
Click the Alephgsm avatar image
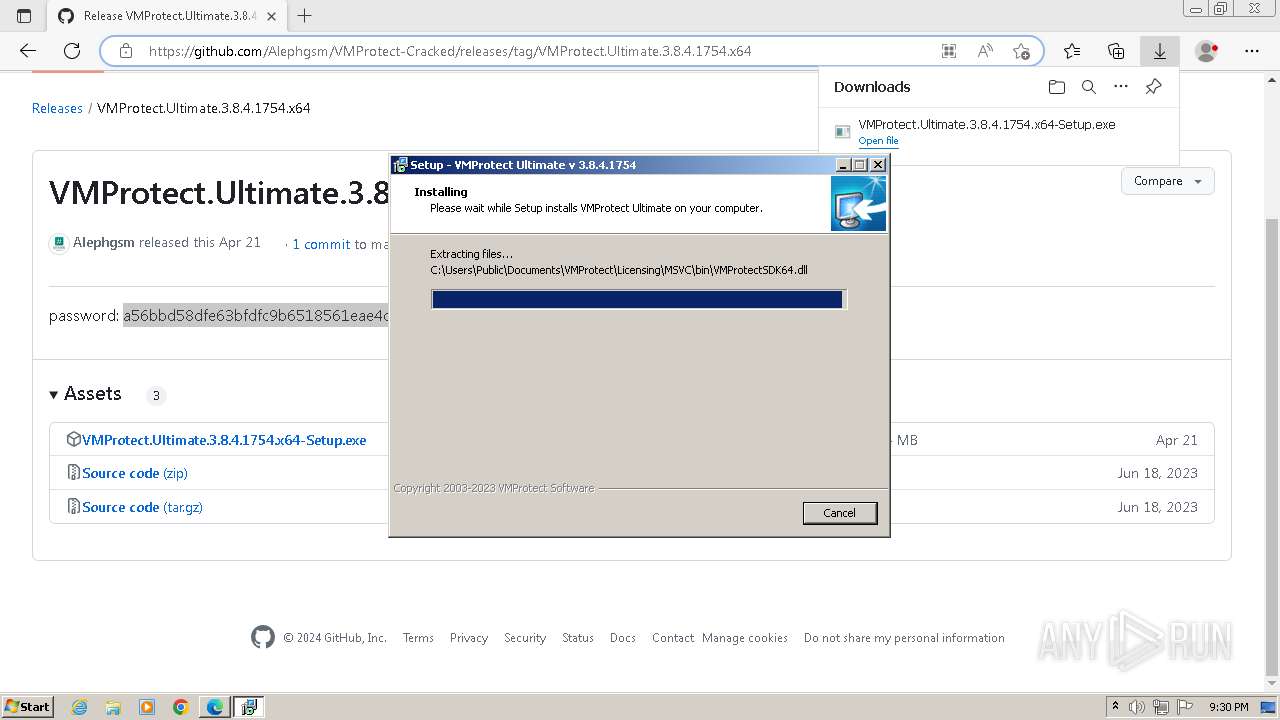pos(59,243)
